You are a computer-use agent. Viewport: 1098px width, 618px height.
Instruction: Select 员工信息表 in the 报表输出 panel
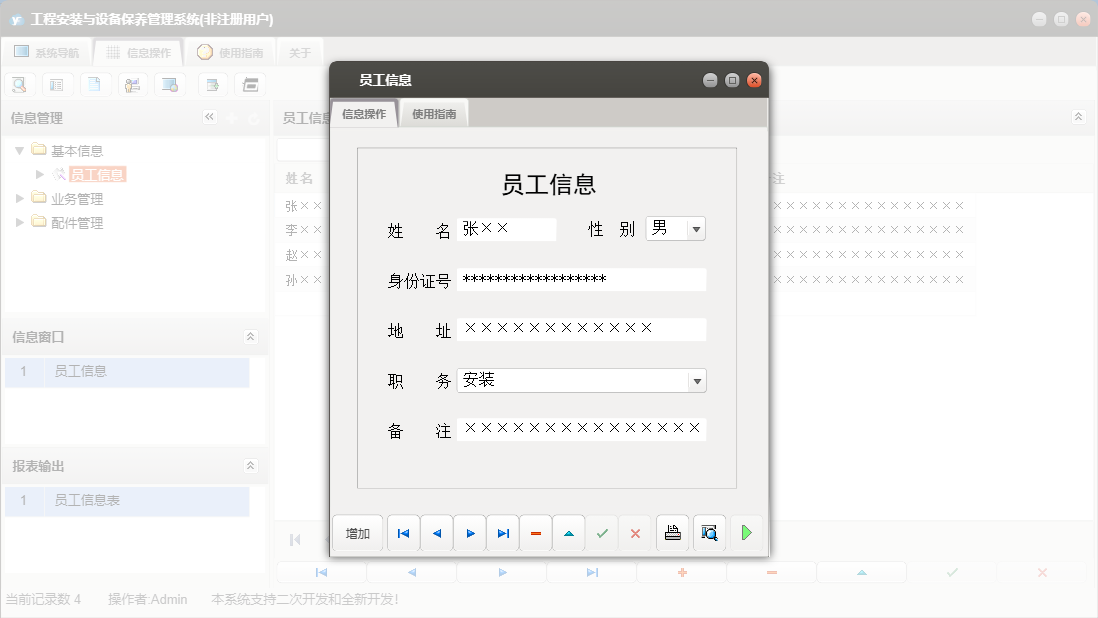tap(88, 501)
